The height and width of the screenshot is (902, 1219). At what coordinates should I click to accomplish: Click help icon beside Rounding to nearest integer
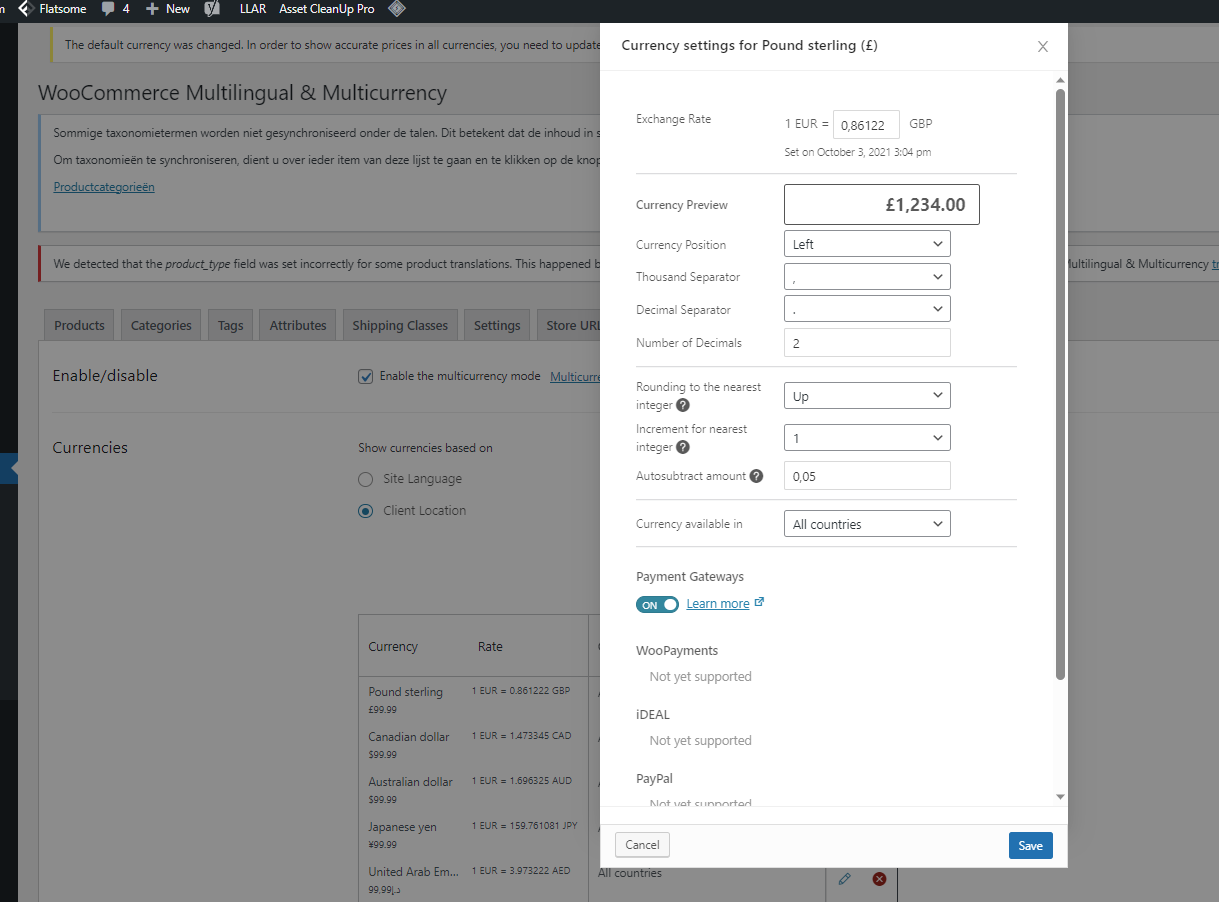[683, 405]
